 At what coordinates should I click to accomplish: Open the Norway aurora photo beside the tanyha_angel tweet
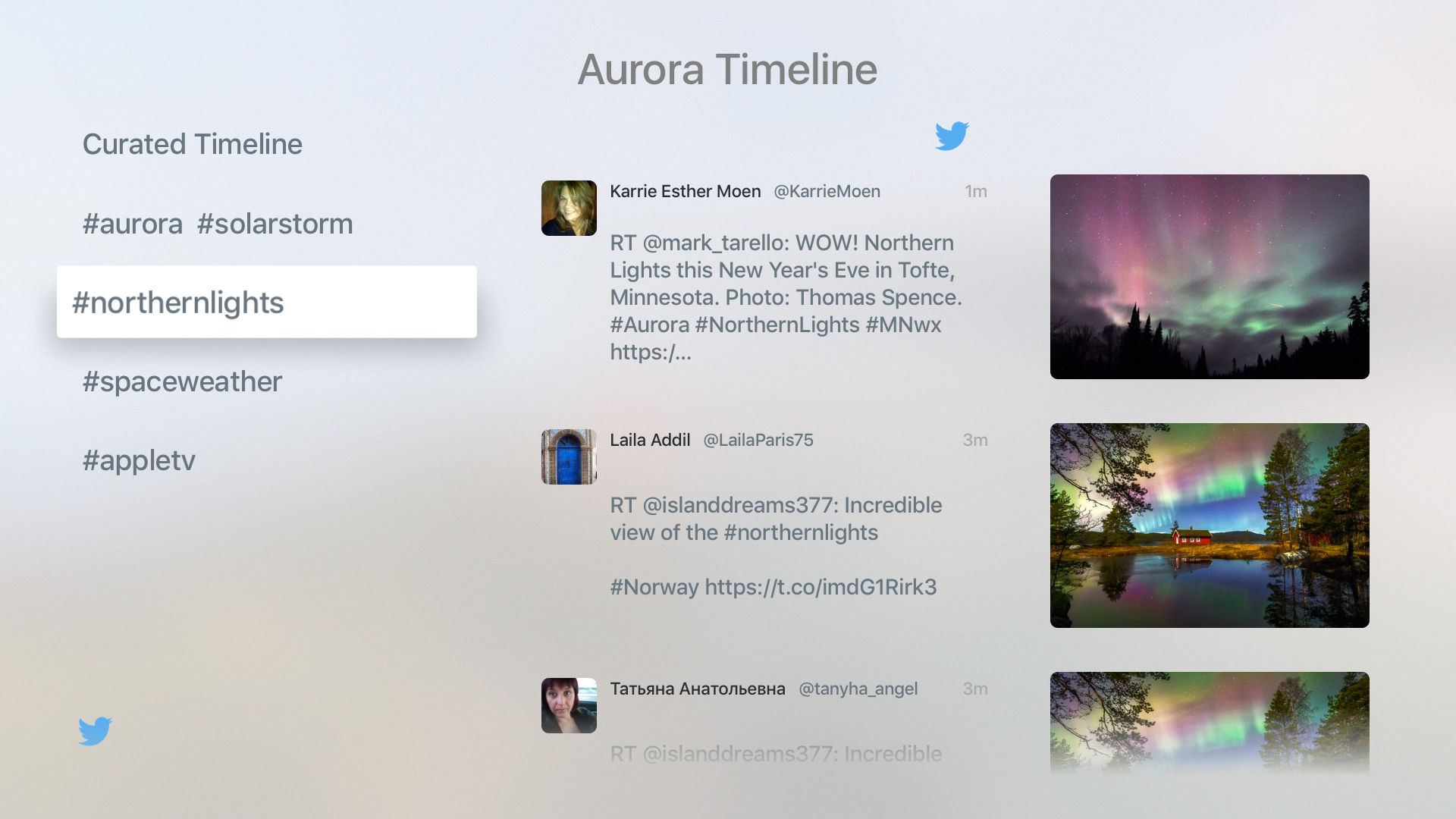(x=1210, y=722)
